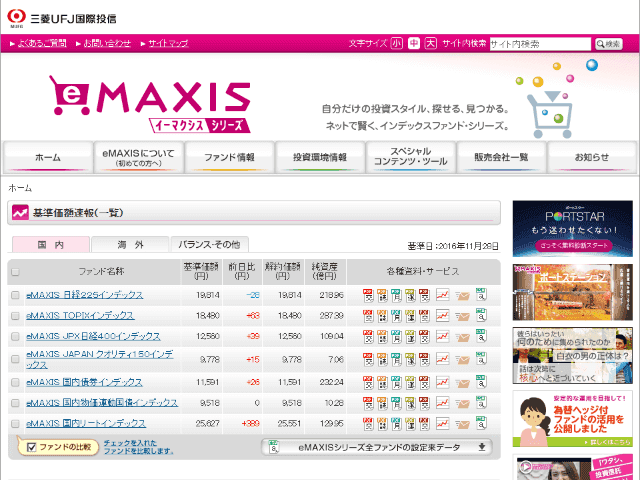The height and width of the screenshot is (480, 640).
Task: Click the ポートステーション autumn banner
Action: tap(573, 292)
